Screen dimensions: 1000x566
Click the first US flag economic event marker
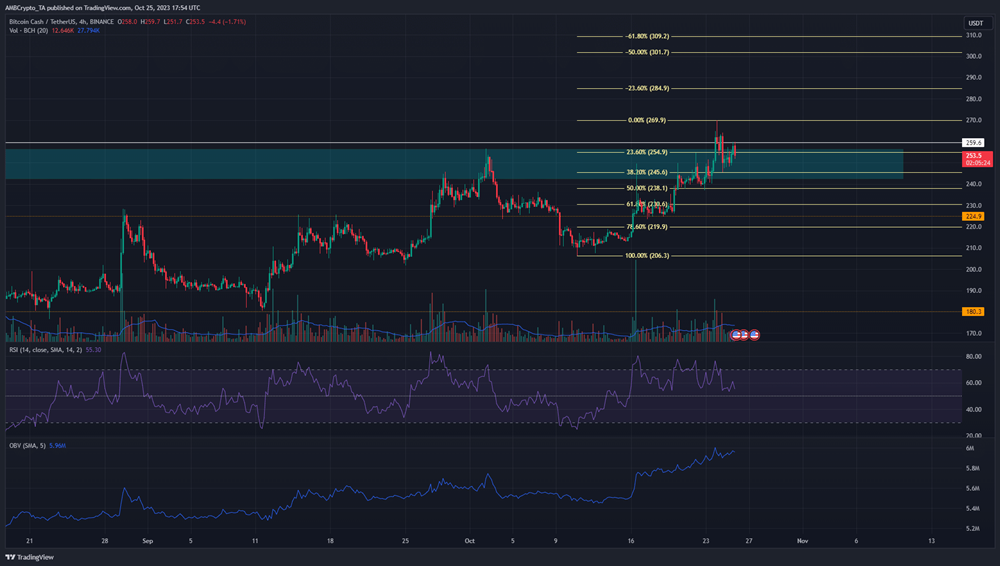click(735, 334)
